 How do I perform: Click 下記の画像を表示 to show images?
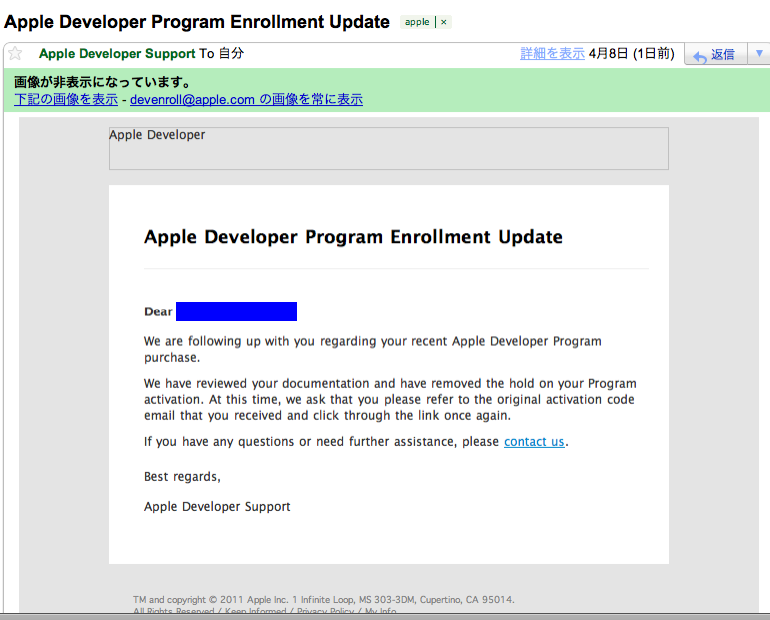tap(66, 99)
